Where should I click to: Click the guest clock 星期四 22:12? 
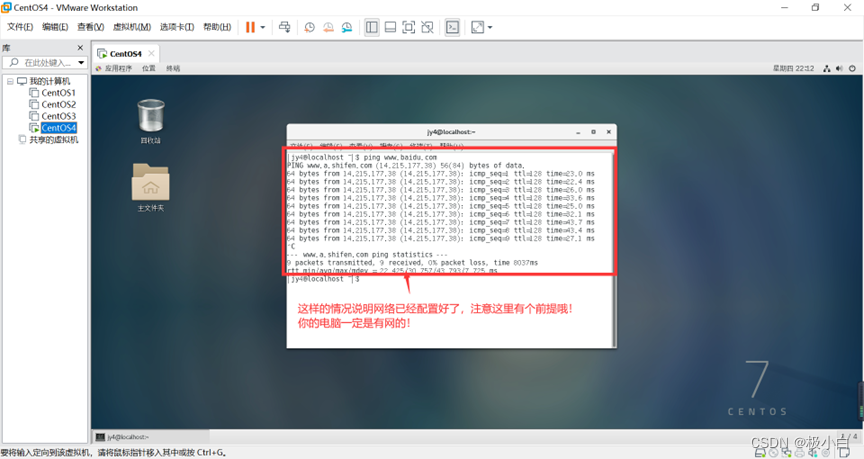coord(793,68)
